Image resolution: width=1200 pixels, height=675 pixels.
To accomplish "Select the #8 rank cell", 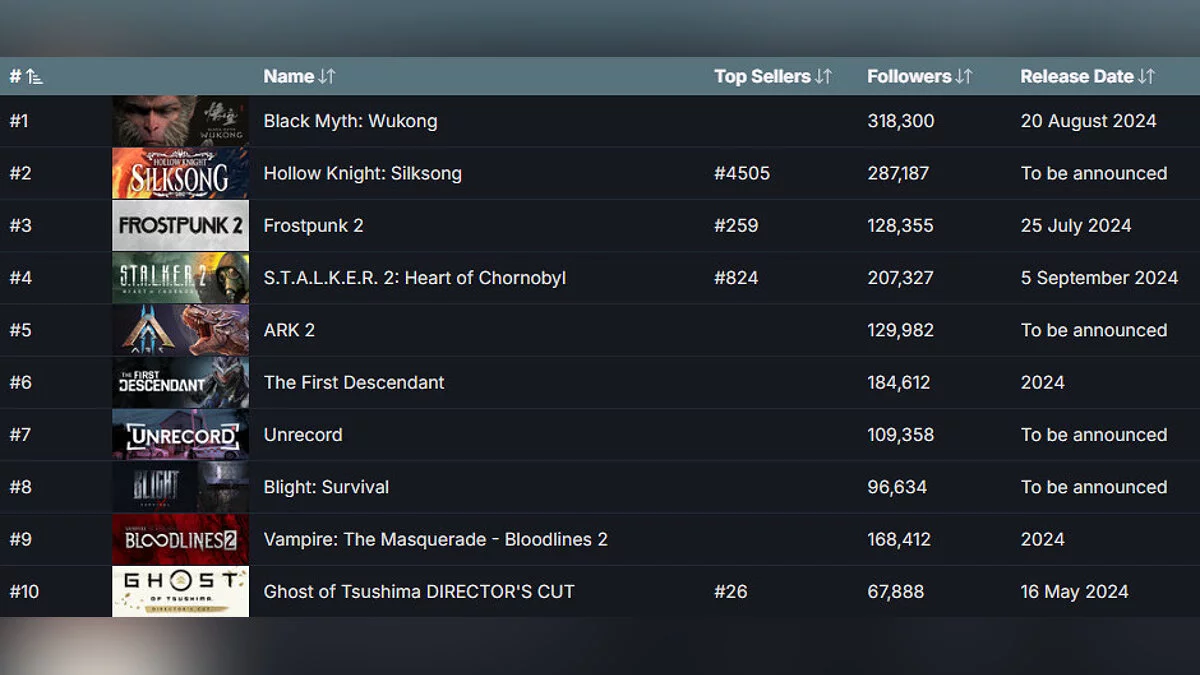I will tap(20, 487).
